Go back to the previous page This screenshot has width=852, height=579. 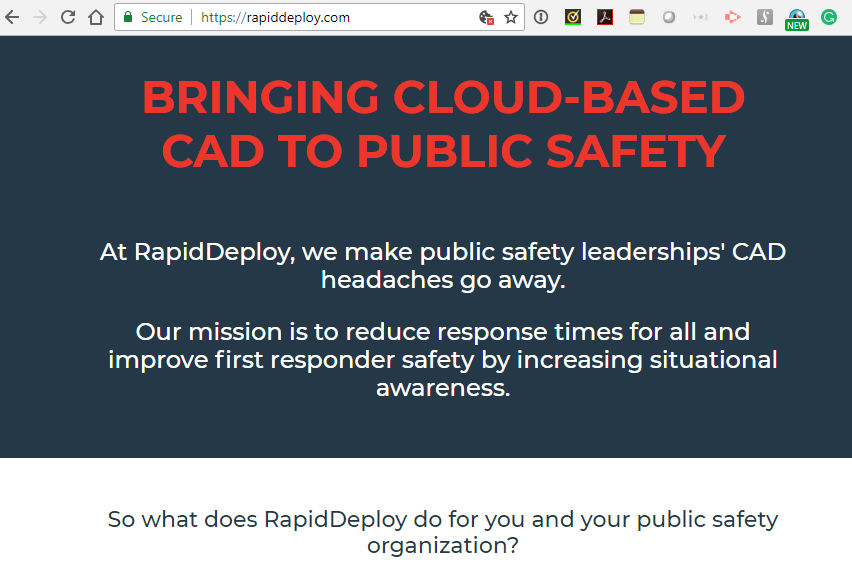point(12,17)
